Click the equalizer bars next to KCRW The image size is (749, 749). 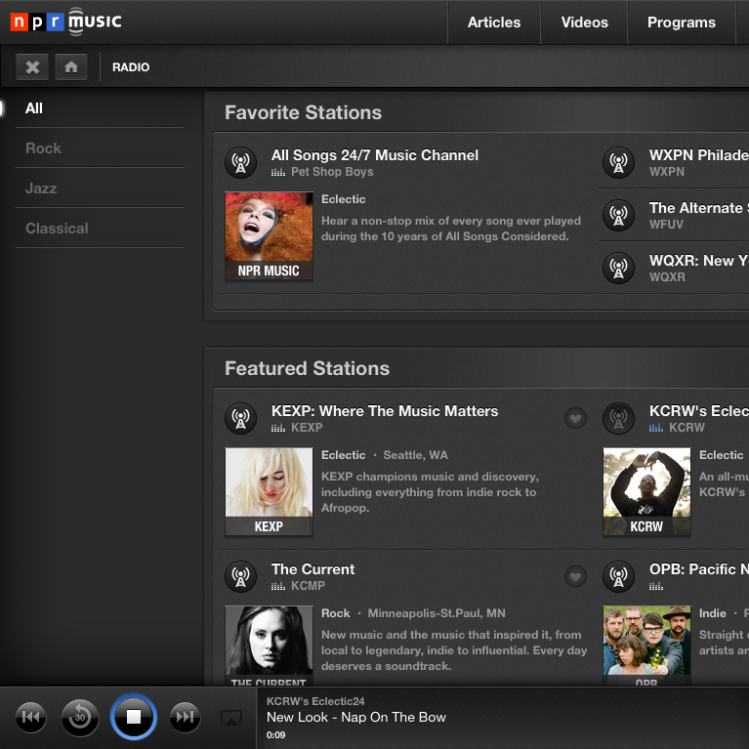point(656,428)
